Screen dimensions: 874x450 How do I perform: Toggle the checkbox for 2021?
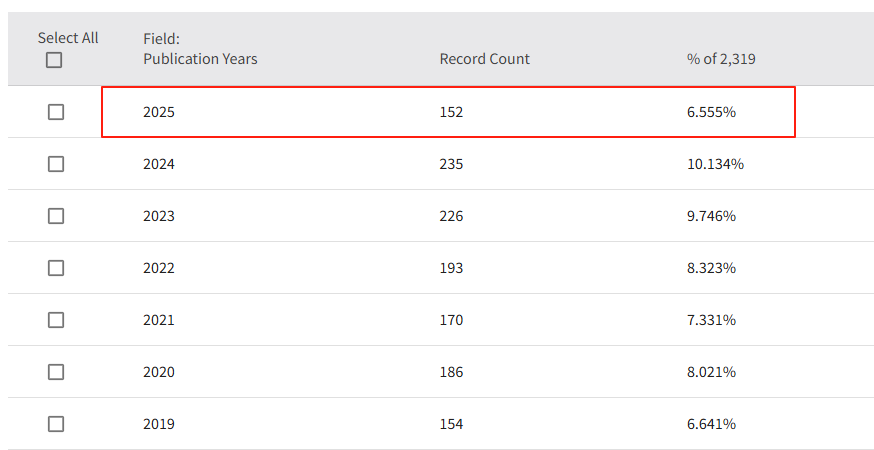coord(56,320)
